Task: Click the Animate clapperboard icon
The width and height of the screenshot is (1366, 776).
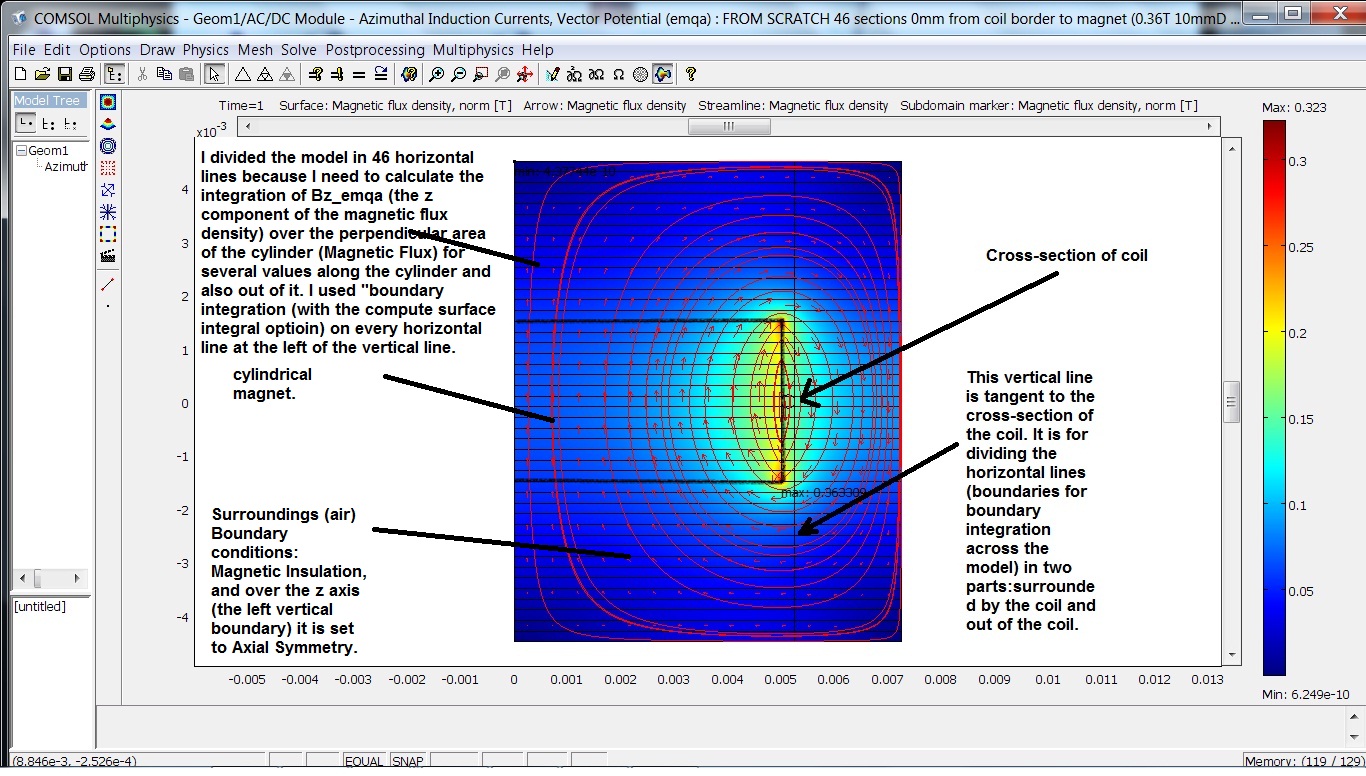Action: (x=108, y=256)
